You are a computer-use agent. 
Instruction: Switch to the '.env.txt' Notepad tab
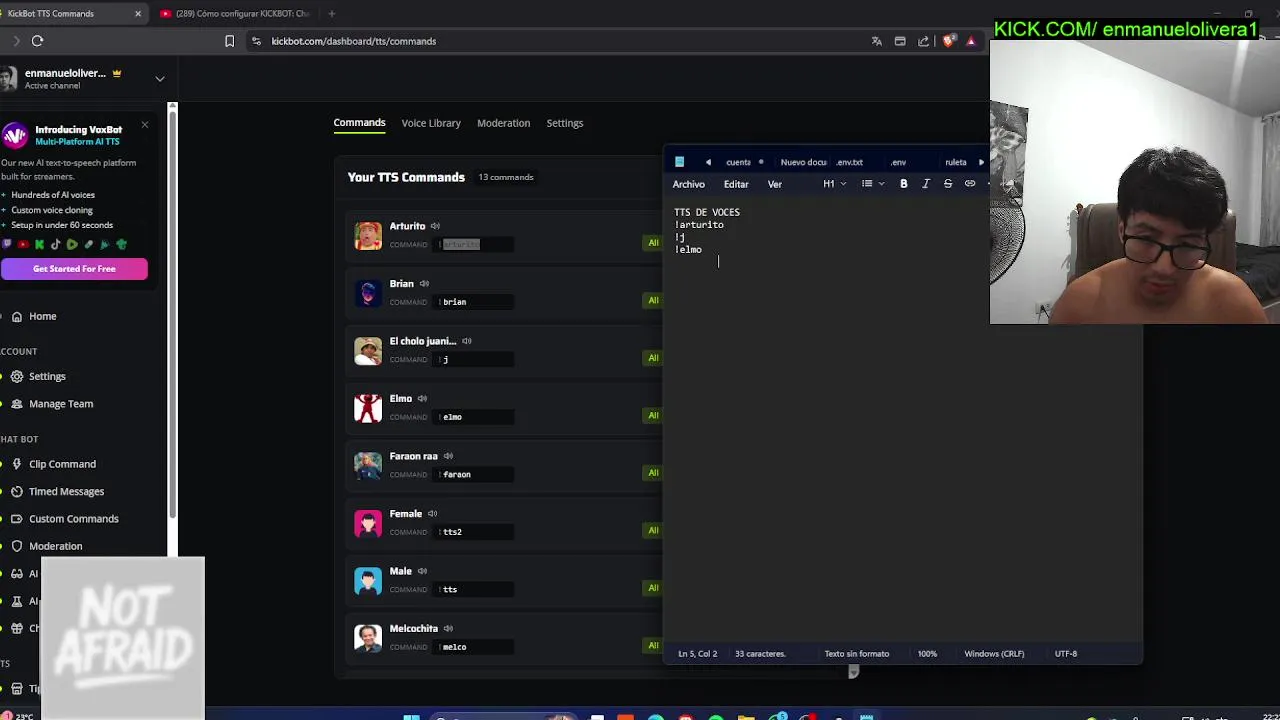tap(850, 162)
